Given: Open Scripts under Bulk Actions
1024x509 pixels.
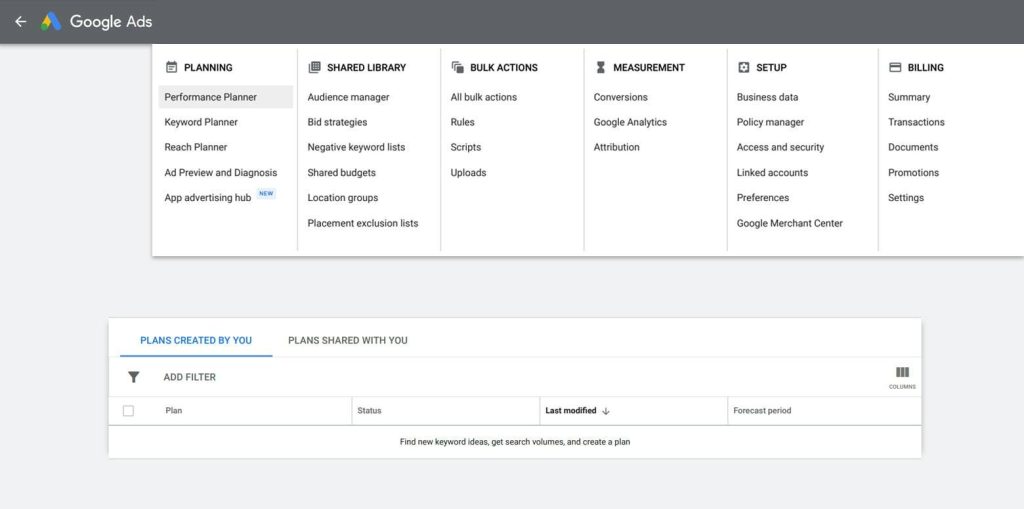Looking at the screenshot, I should [x=466, y=147].
